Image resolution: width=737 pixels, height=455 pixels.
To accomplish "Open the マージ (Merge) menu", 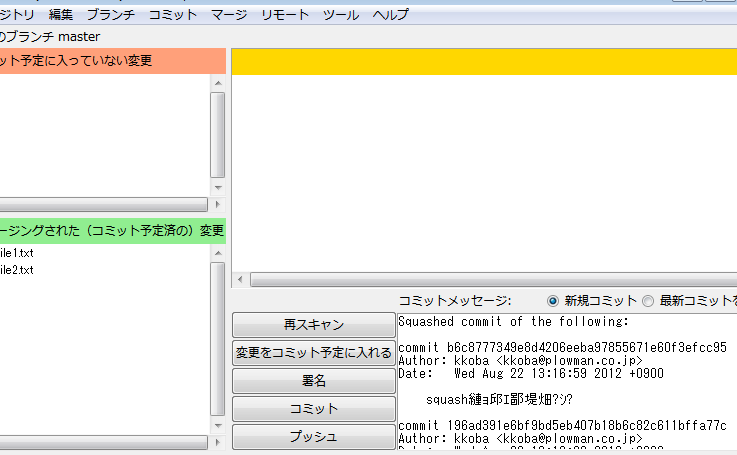I will pos(229,15).
